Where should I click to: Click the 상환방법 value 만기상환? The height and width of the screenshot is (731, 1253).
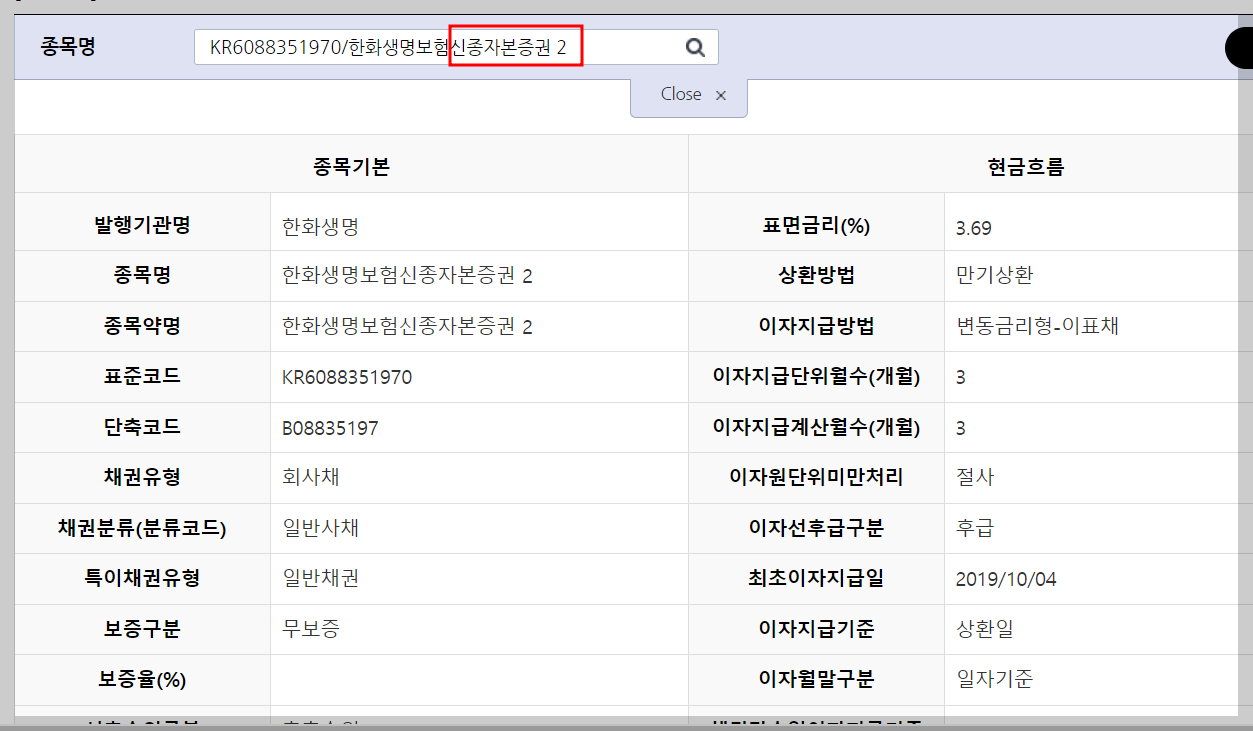click(993, 277)
